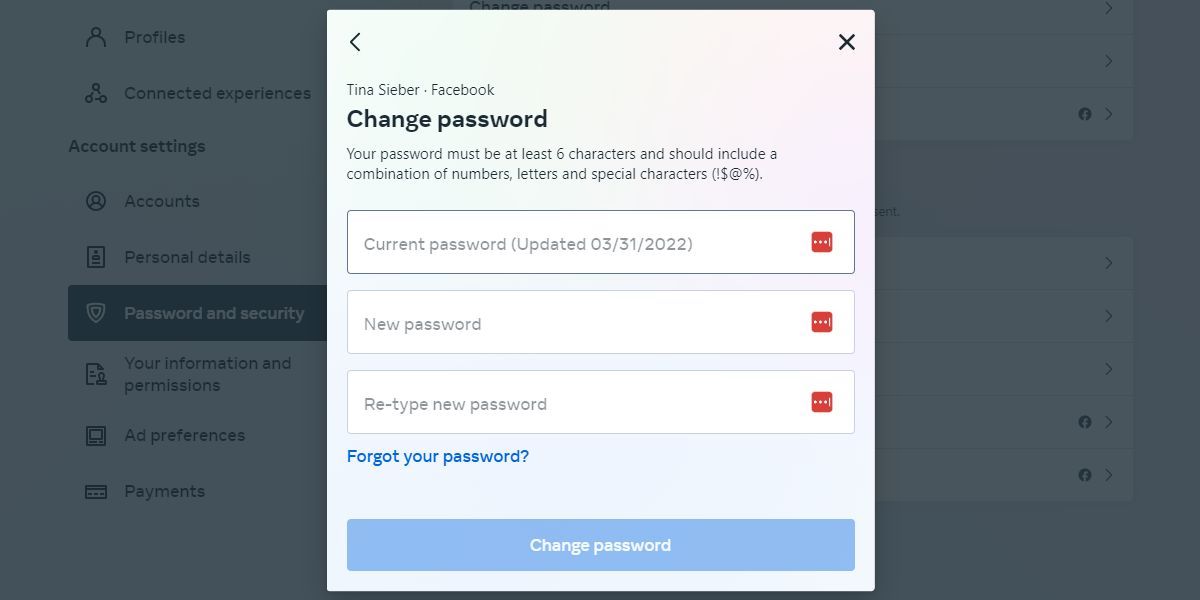Toggle visibility of the re-typed password
1200x600 pixels.
click(x=820, y=401)
